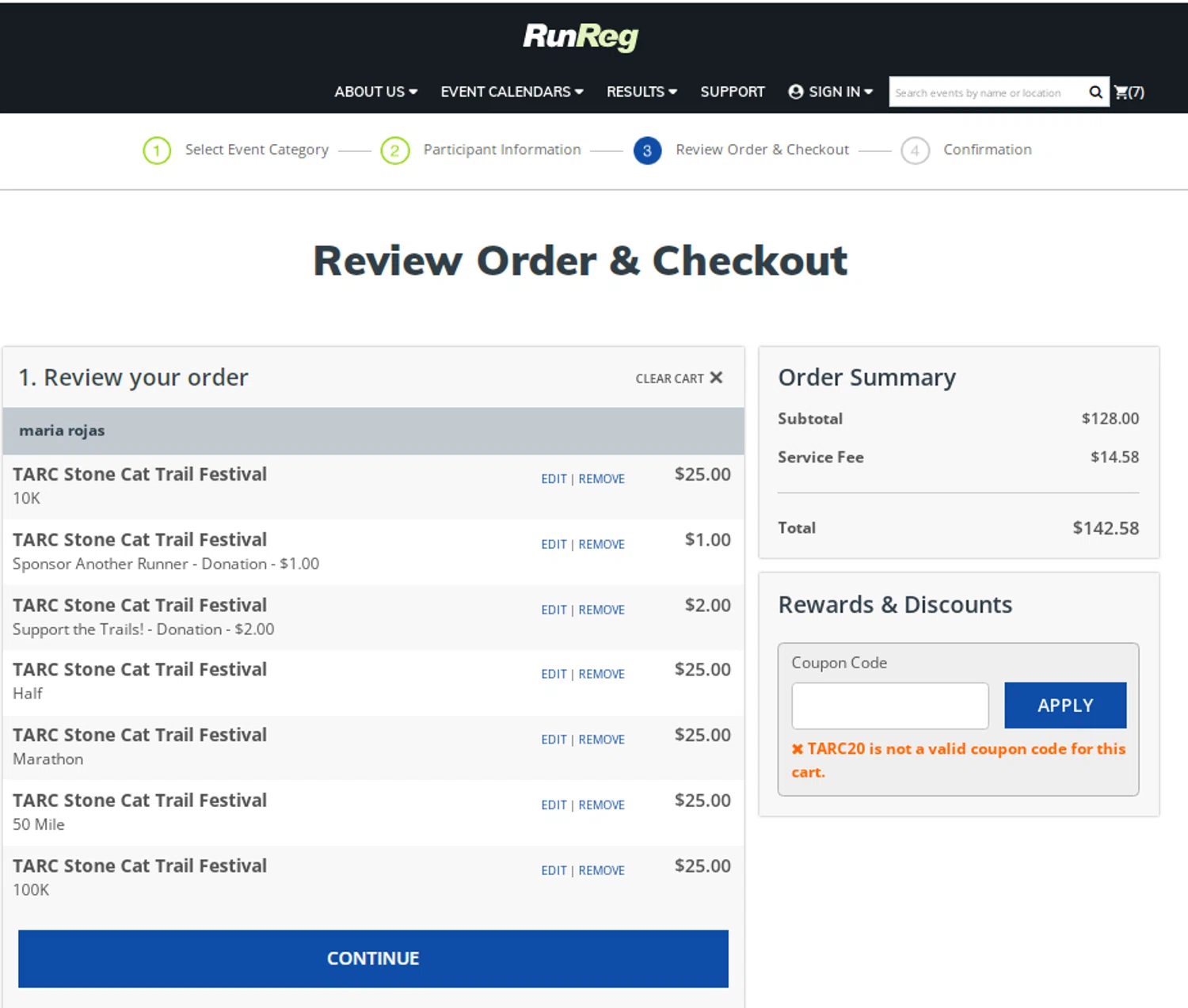
Task: Remove the Sponsor Another Runner donation
Action: 601,545
